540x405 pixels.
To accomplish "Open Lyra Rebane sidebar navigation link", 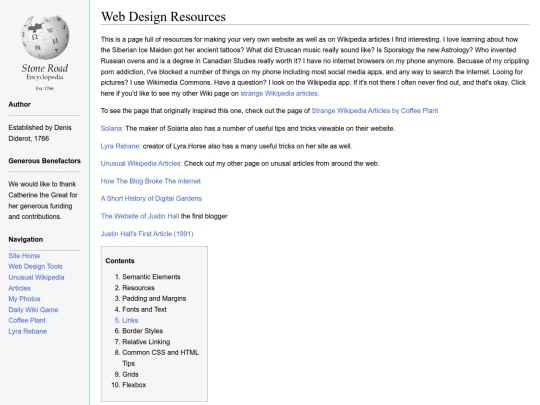I will (x=28, y=331).
